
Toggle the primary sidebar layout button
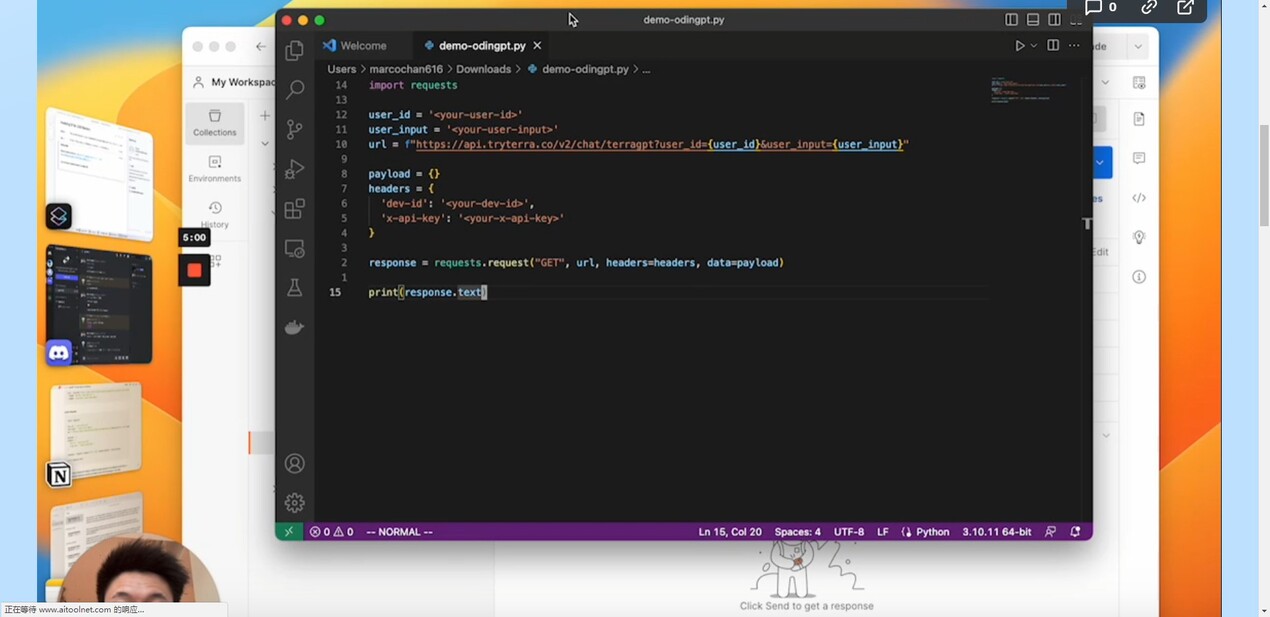click(1011, 20)
